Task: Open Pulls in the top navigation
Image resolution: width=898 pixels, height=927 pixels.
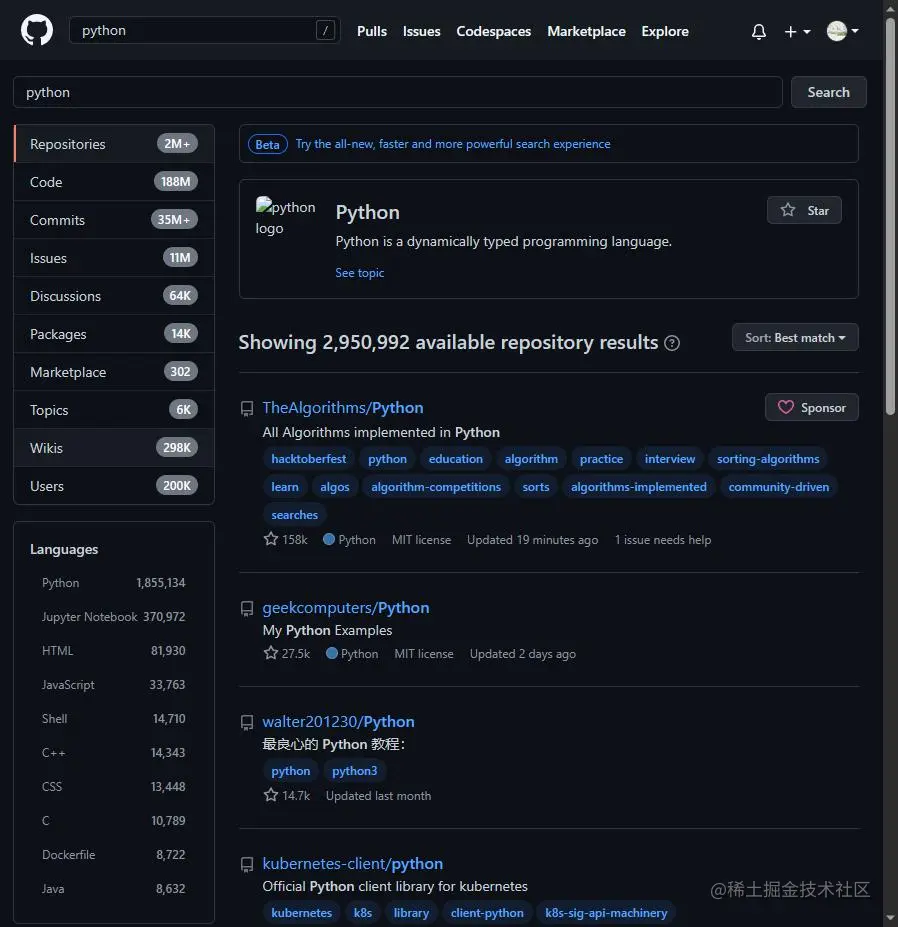Action: click(372, 31)
